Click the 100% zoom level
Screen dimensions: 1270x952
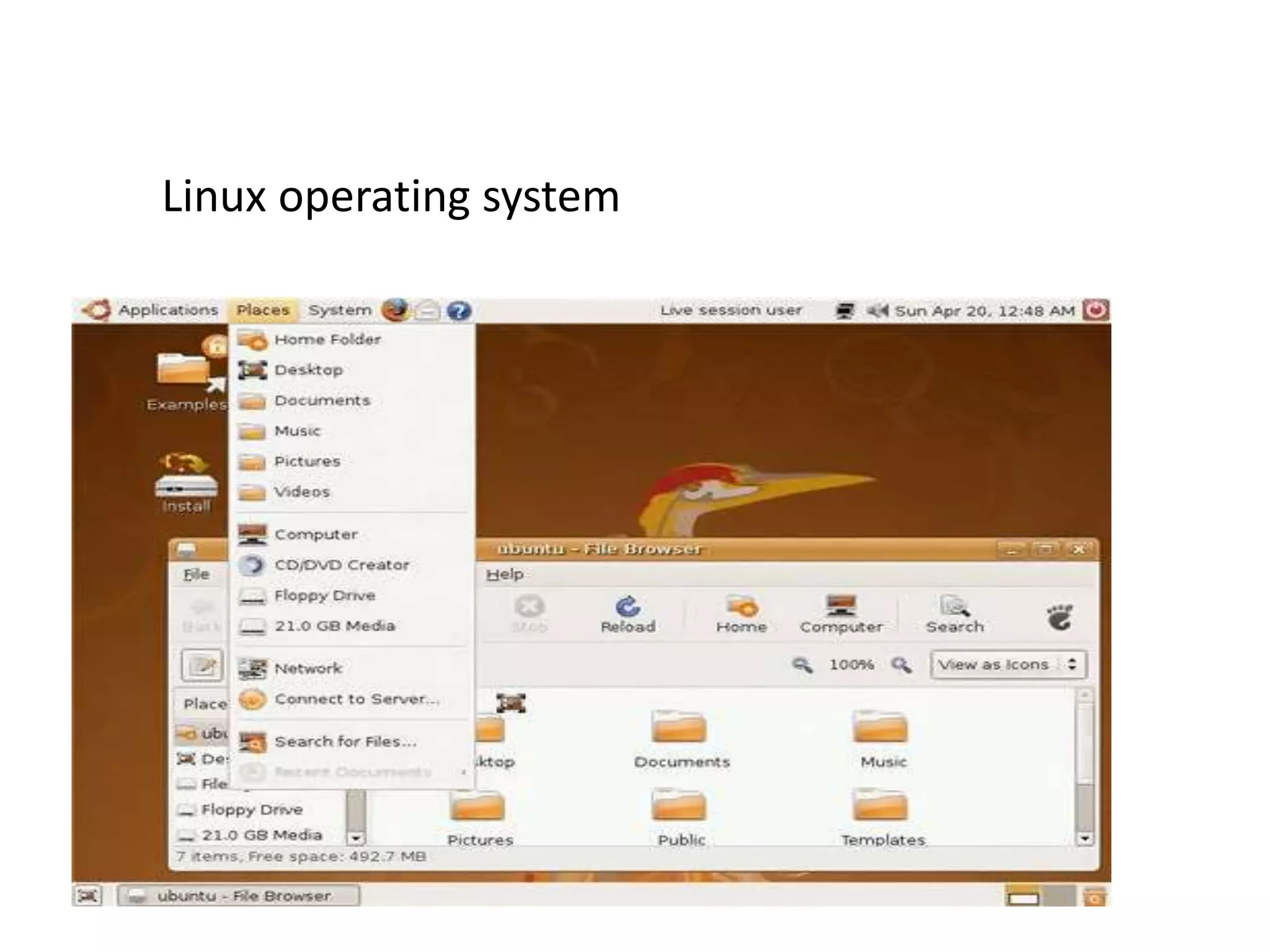pos(851,664)
